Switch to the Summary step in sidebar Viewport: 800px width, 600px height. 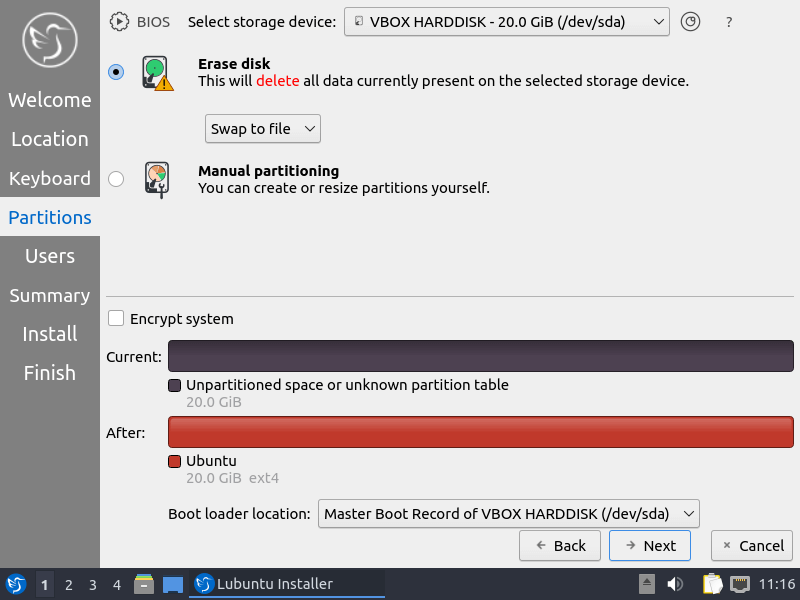(x=50, y=295)
